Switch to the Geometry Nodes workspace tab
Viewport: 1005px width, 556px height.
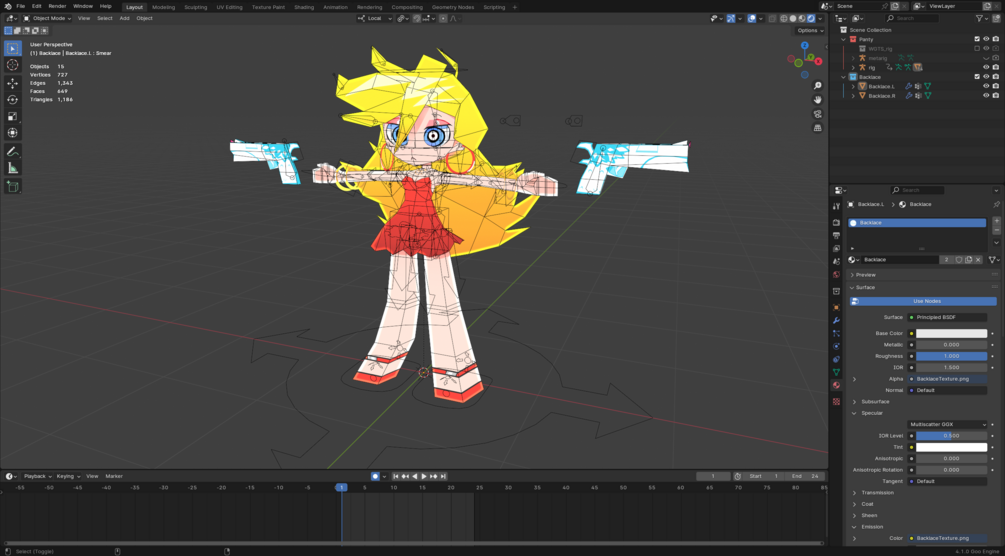tap(453, 7)
